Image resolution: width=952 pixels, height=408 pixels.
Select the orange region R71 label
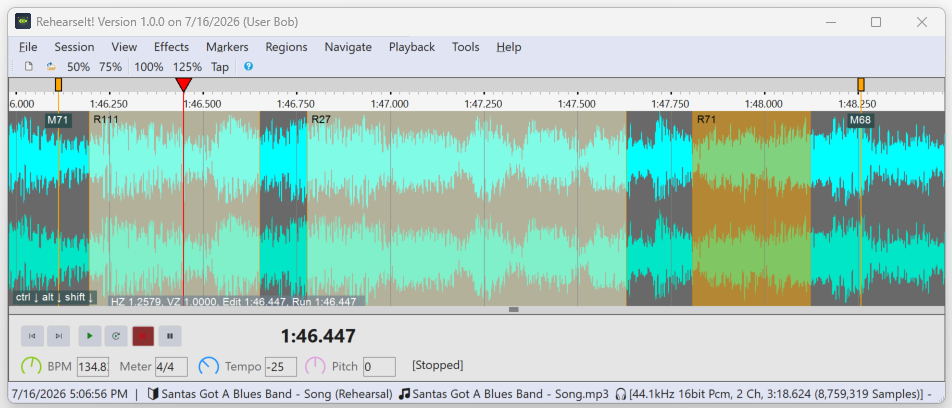point(706,120)
